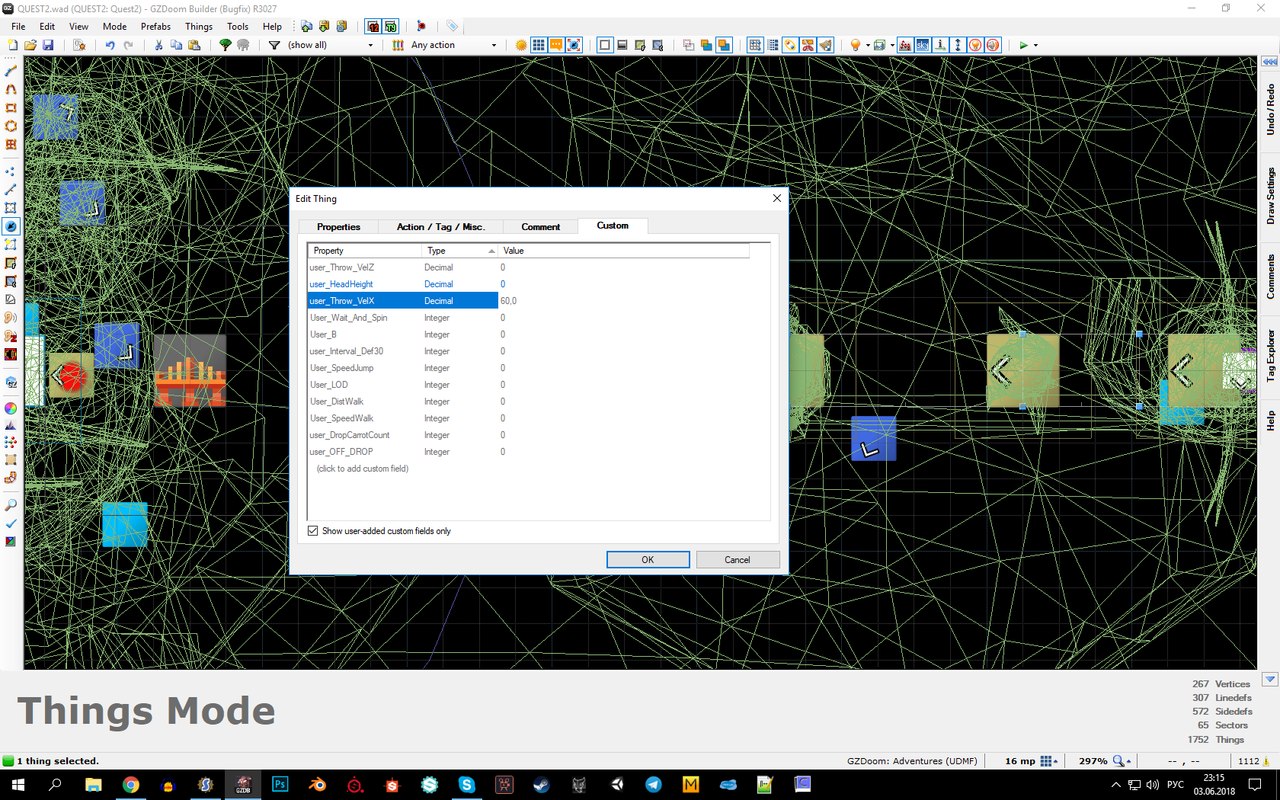
Task: Open the Test Map dropdown arrow
Action: tap(1035, 45)
